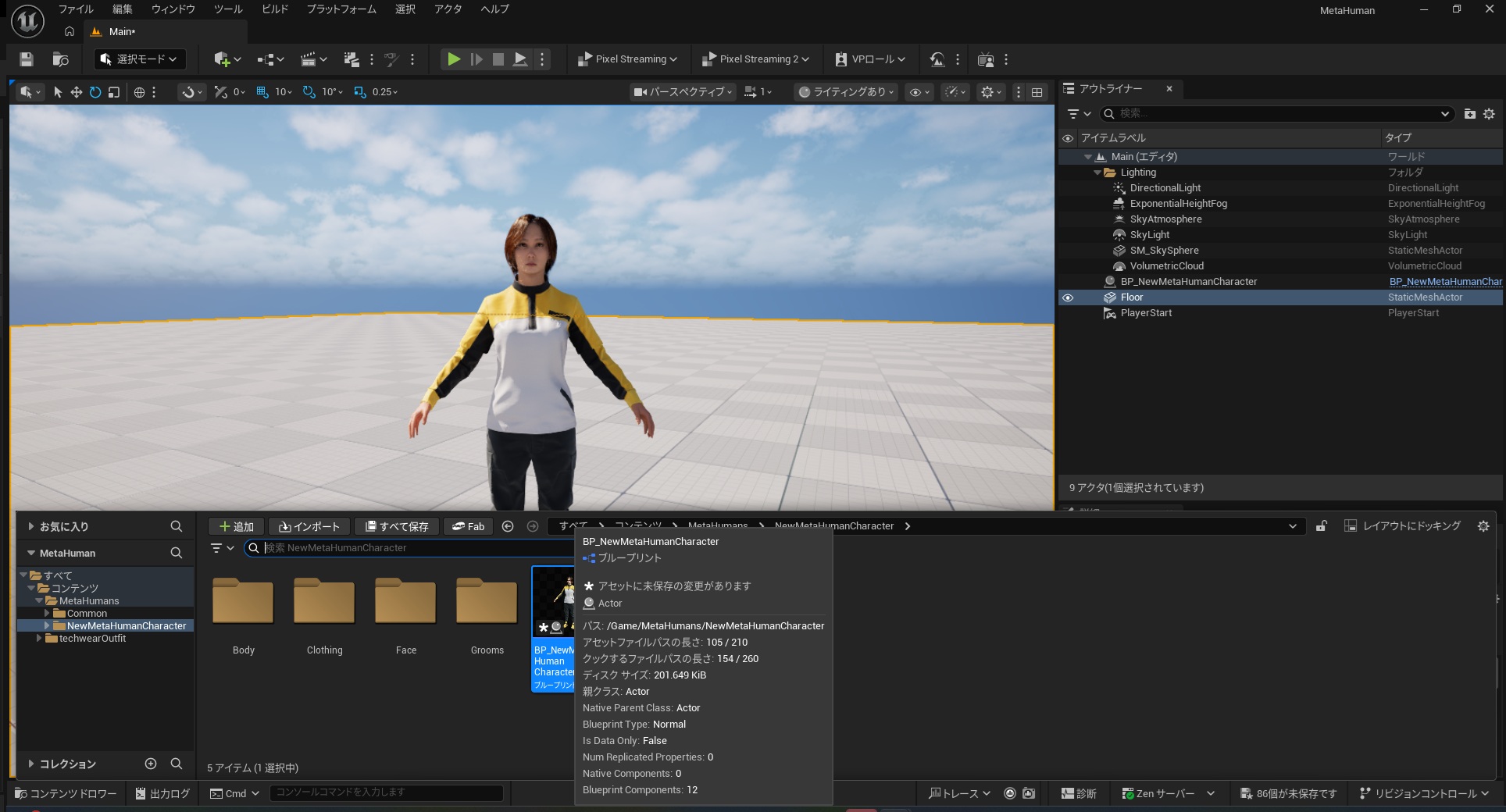Toggle visibility eye for Floor actor
This screenshot has width=1506, height=812.
tap(1068, 297)
